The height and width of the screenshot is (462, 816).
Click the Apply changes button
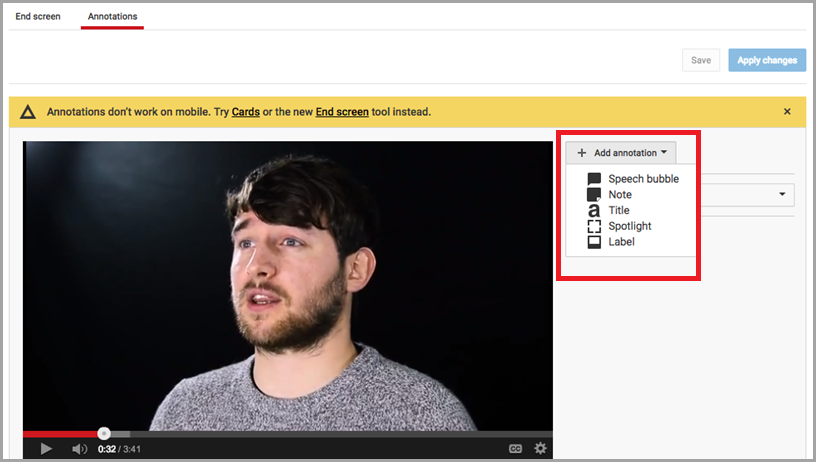tap(767, 60)
